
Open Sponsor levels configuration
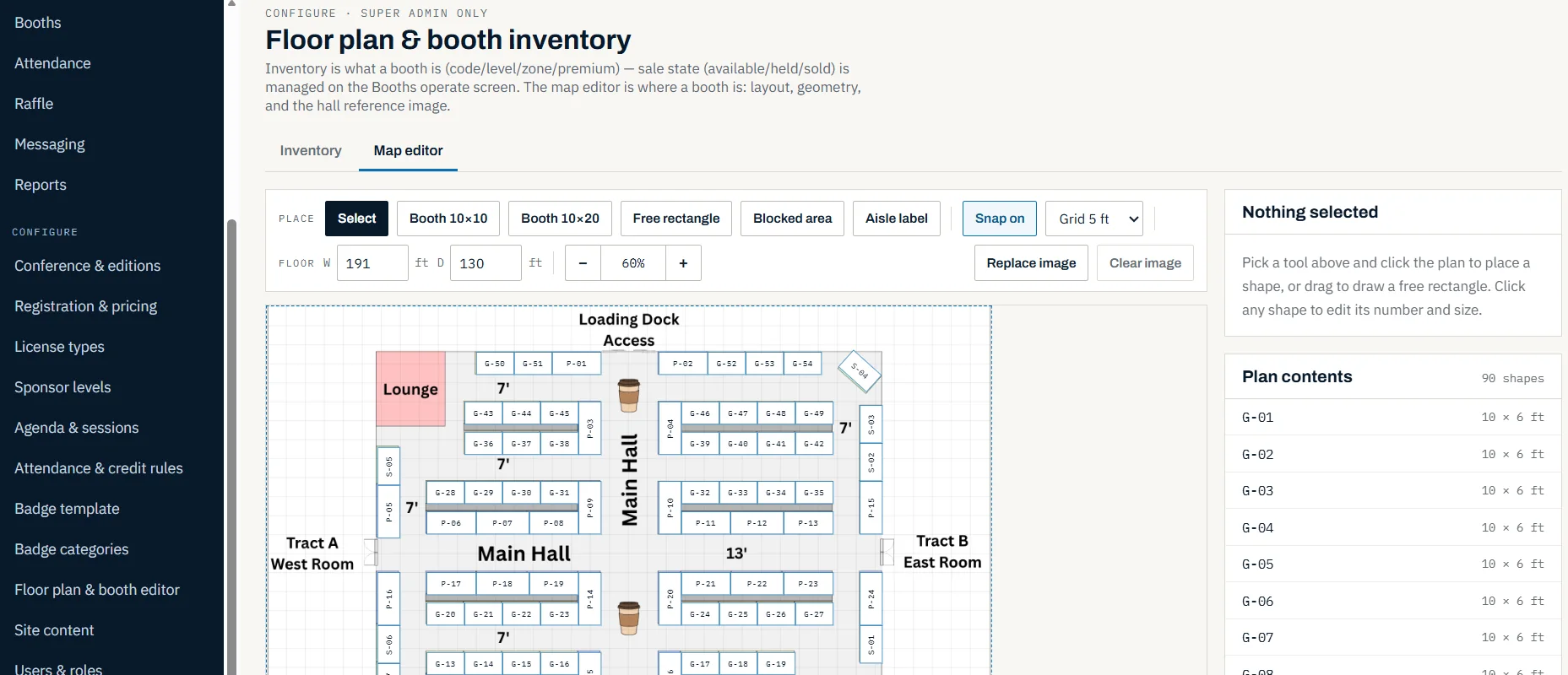[63, 387]
